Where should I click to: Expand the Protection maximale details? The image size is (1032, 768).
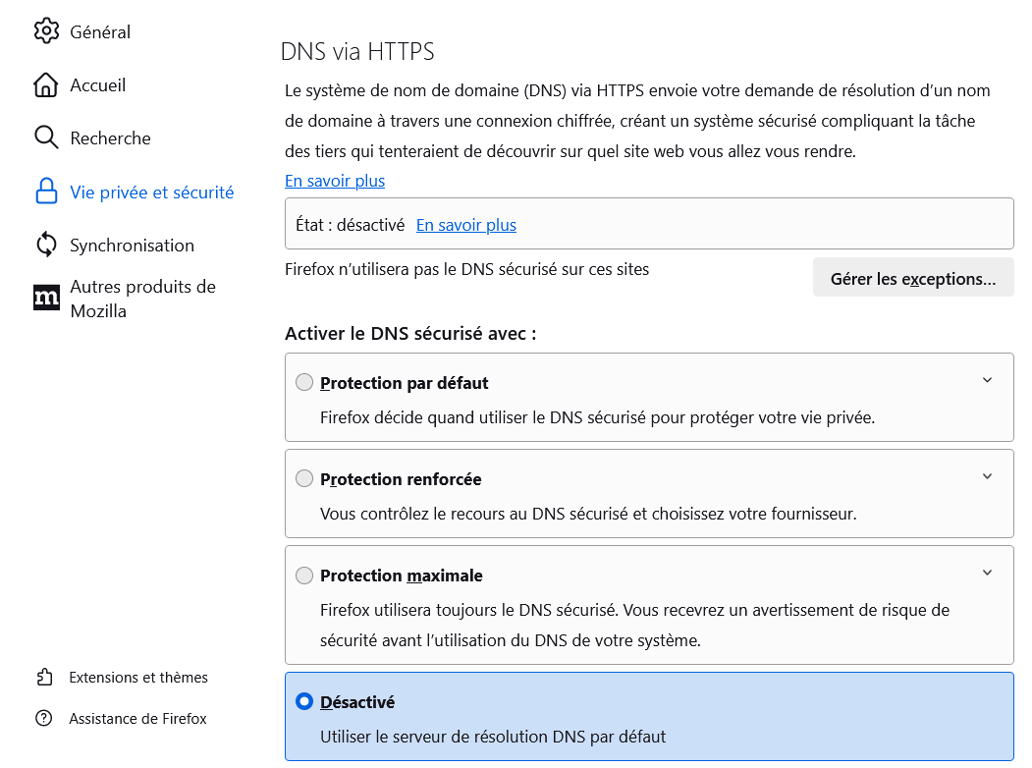pos(987,572)
